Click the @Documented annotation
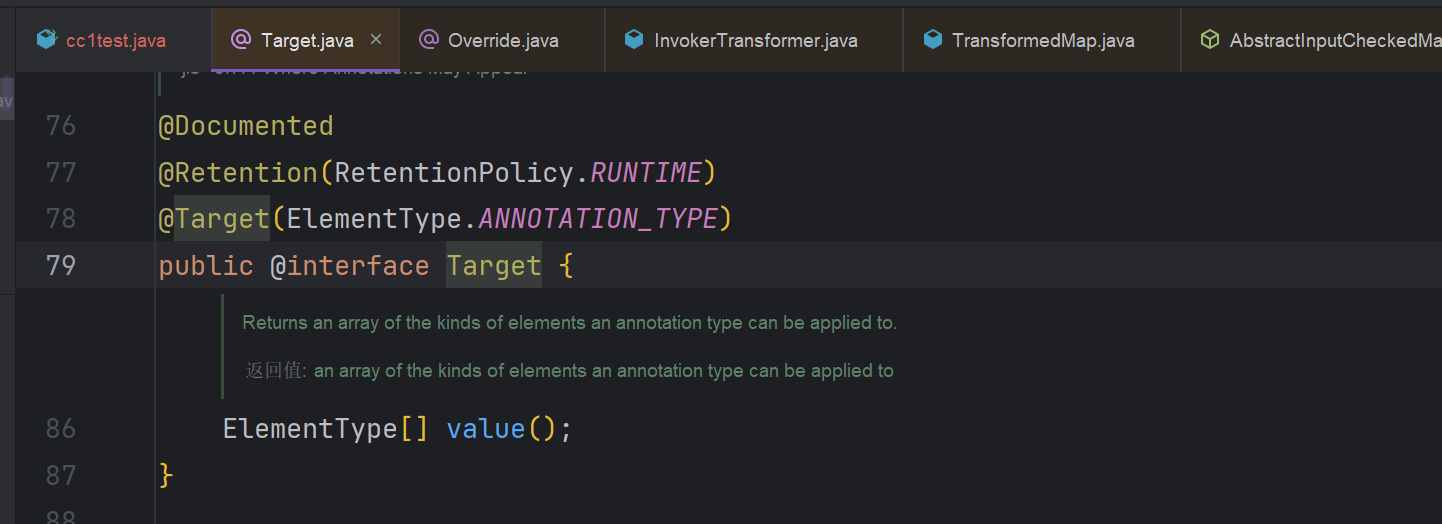1442x524 pixels. pos(245,126)
